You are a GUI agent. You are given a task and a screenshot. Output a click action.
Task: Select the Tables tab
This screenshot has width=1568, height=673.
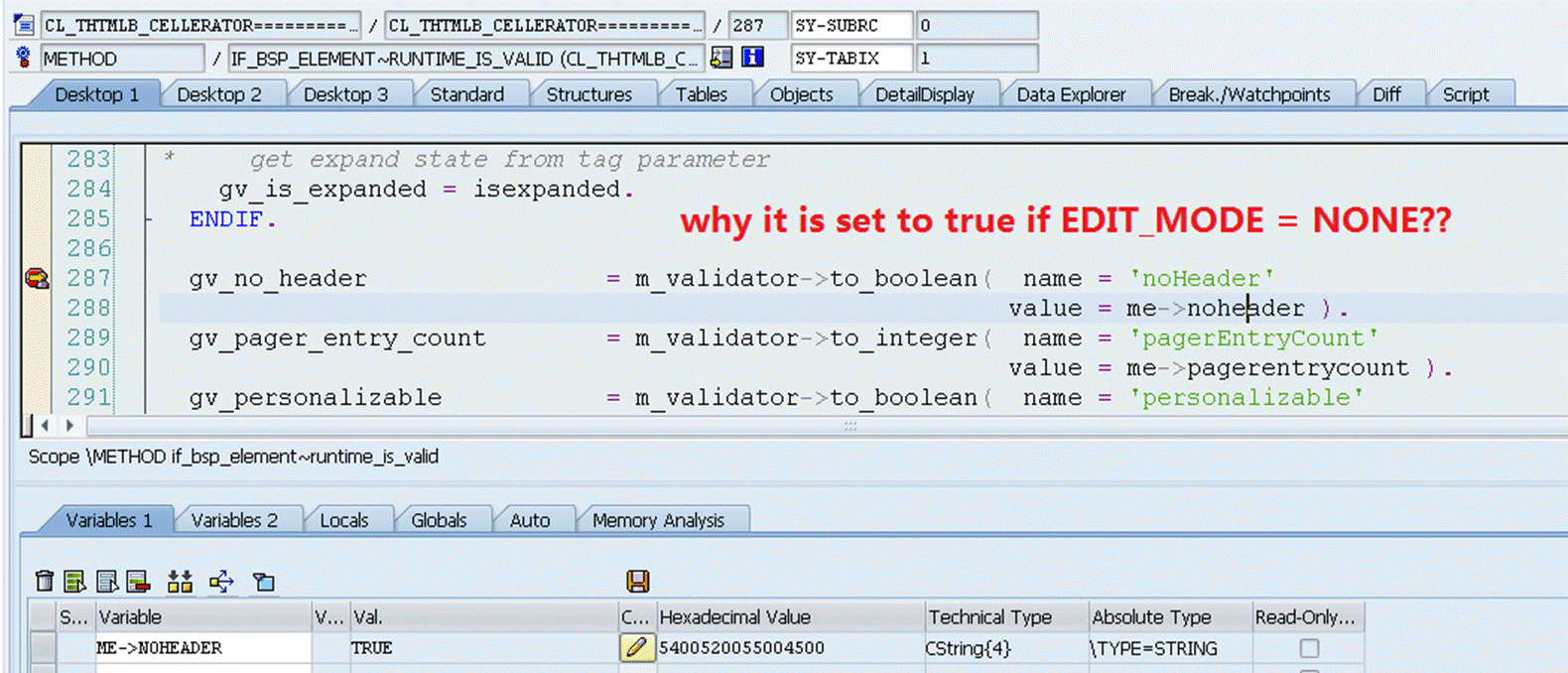(x=701, y=94)
